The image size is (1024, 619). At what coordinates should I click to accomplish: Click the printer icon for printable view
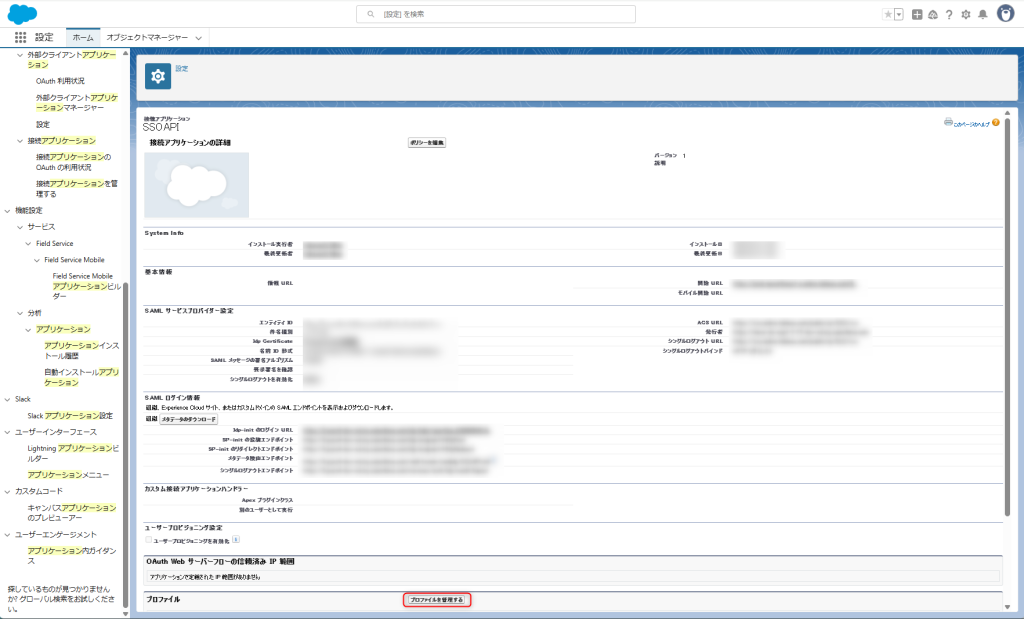coord(948,122)
